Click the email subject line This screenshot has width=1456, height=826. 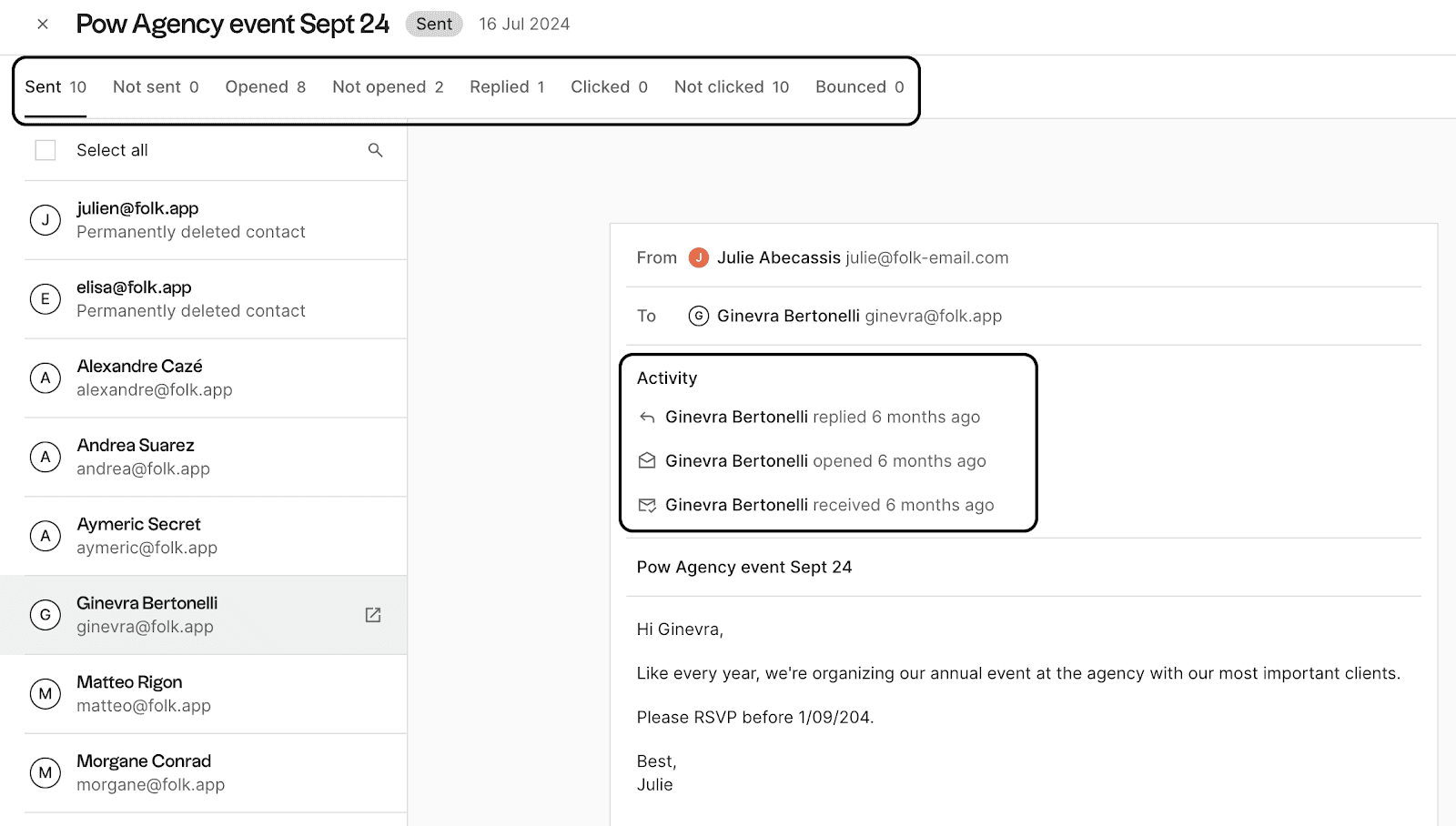pos(744,568)
